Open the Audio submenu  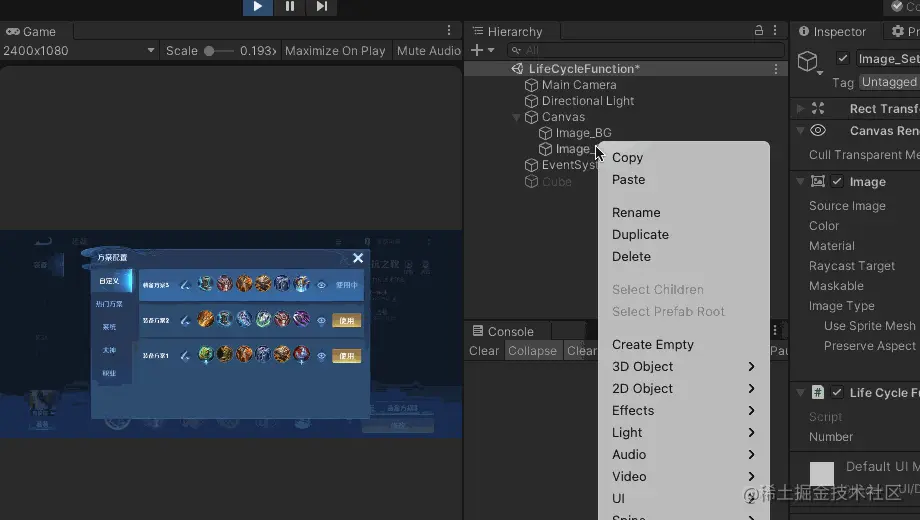[684, 455]
